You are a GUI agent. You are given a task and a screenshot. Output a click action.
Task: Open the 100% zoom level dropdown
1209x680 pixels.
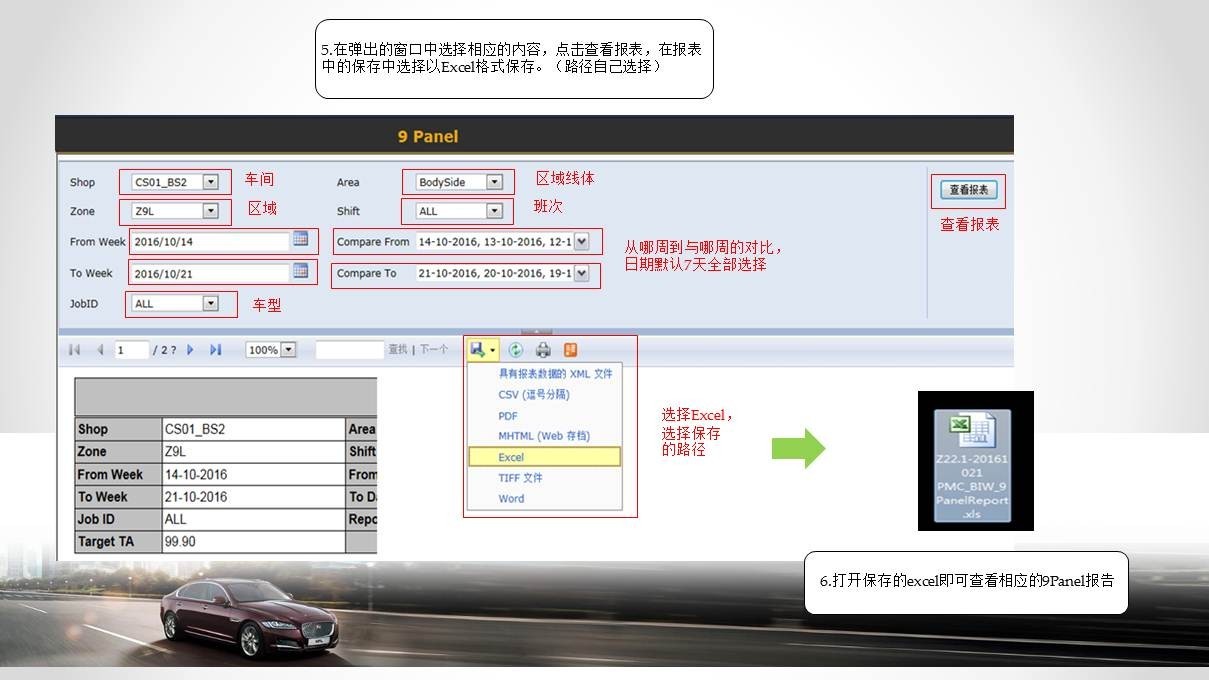(x=289, y=350)
